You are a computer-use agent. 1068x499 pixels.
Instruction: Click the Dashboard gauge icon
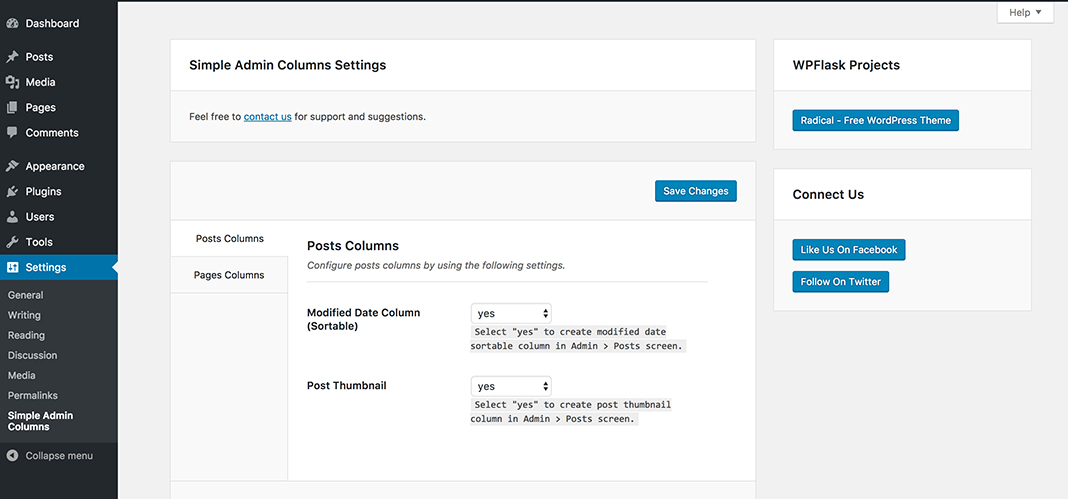12,23
